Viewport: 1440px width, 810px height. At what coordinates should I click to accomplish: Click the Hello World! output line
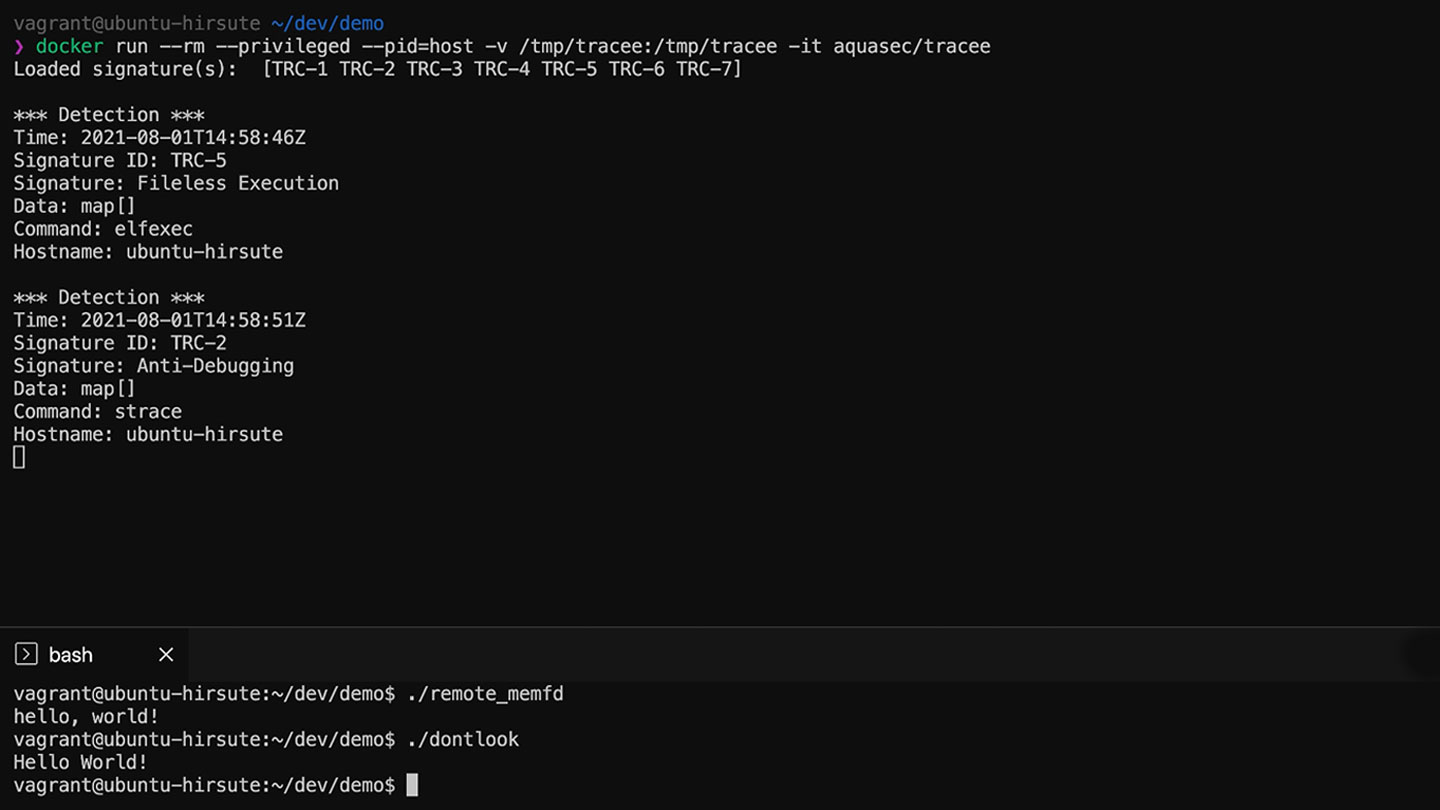81,763
